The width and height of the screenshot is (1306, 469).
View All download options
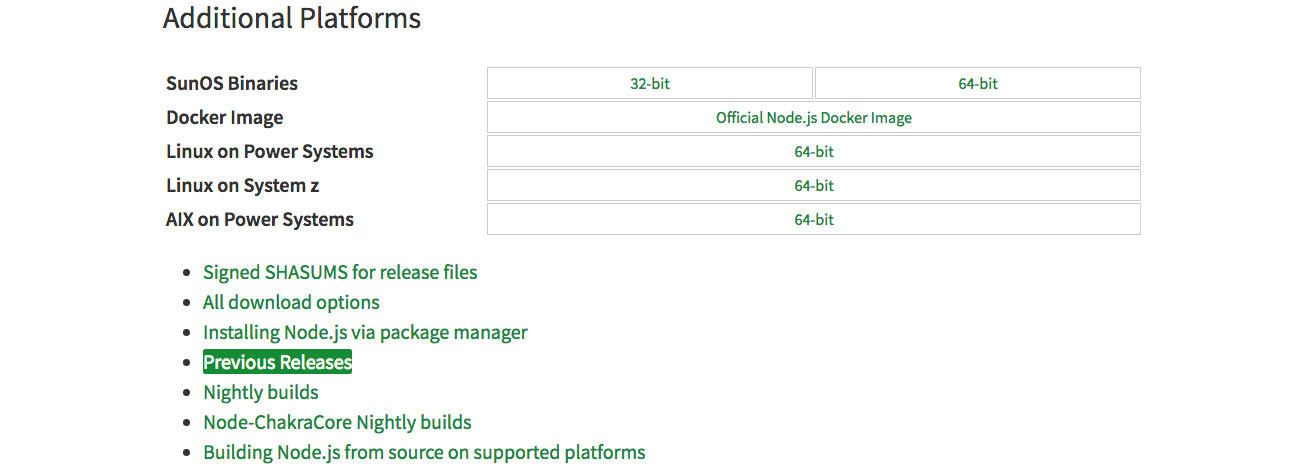pyautogui.click(x=291, y=302)
